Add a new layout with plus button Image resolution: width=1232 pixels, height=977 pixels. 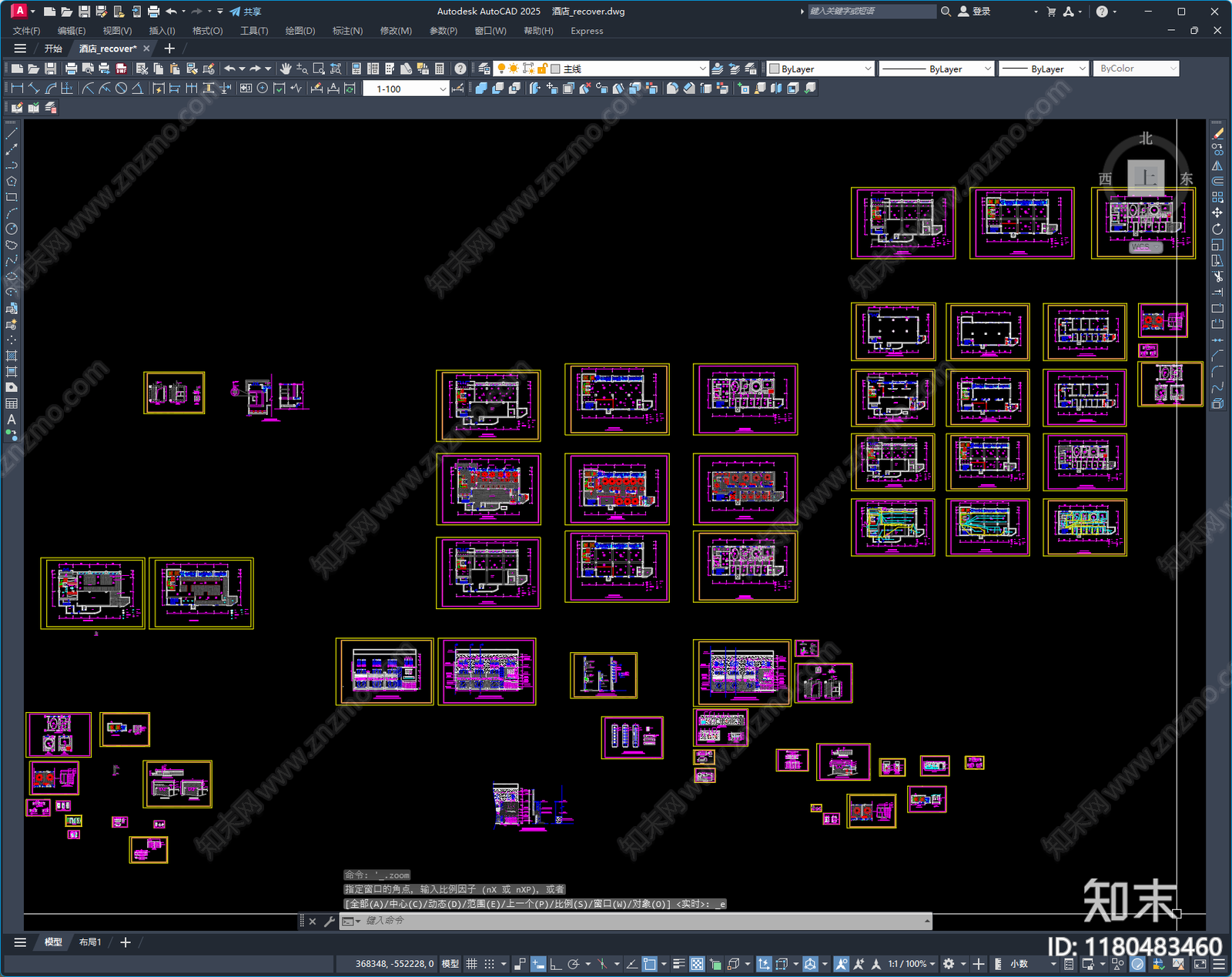point(126,942)
